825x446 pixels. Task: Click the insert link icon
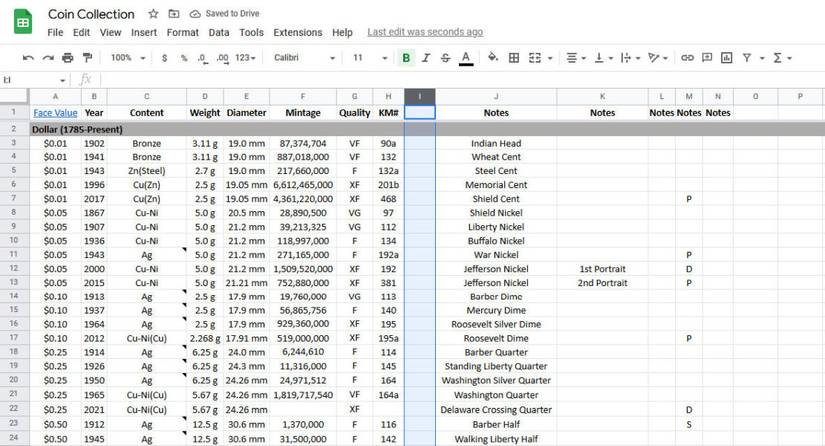(687, 58)
